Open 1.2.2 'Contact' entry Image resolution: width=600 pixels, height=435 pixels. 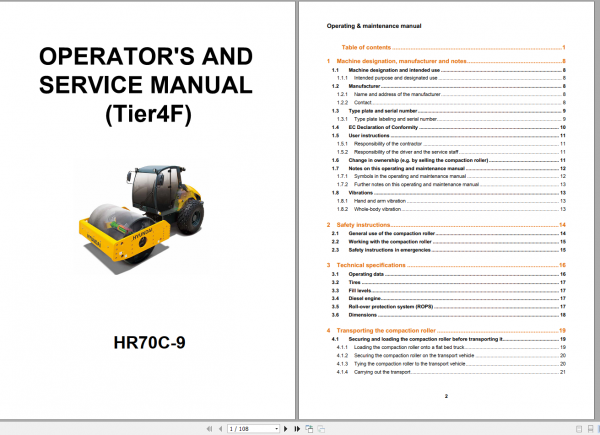coord(451,103)
